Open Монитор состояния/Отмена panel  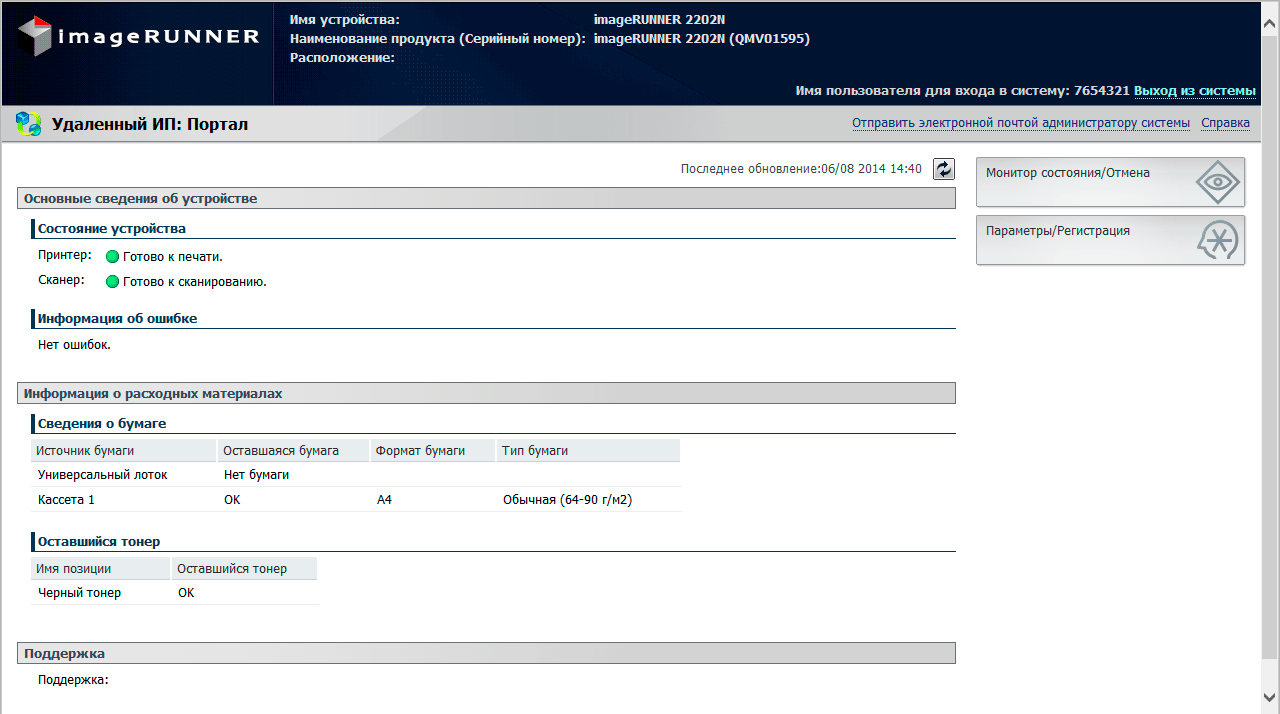1110,182
